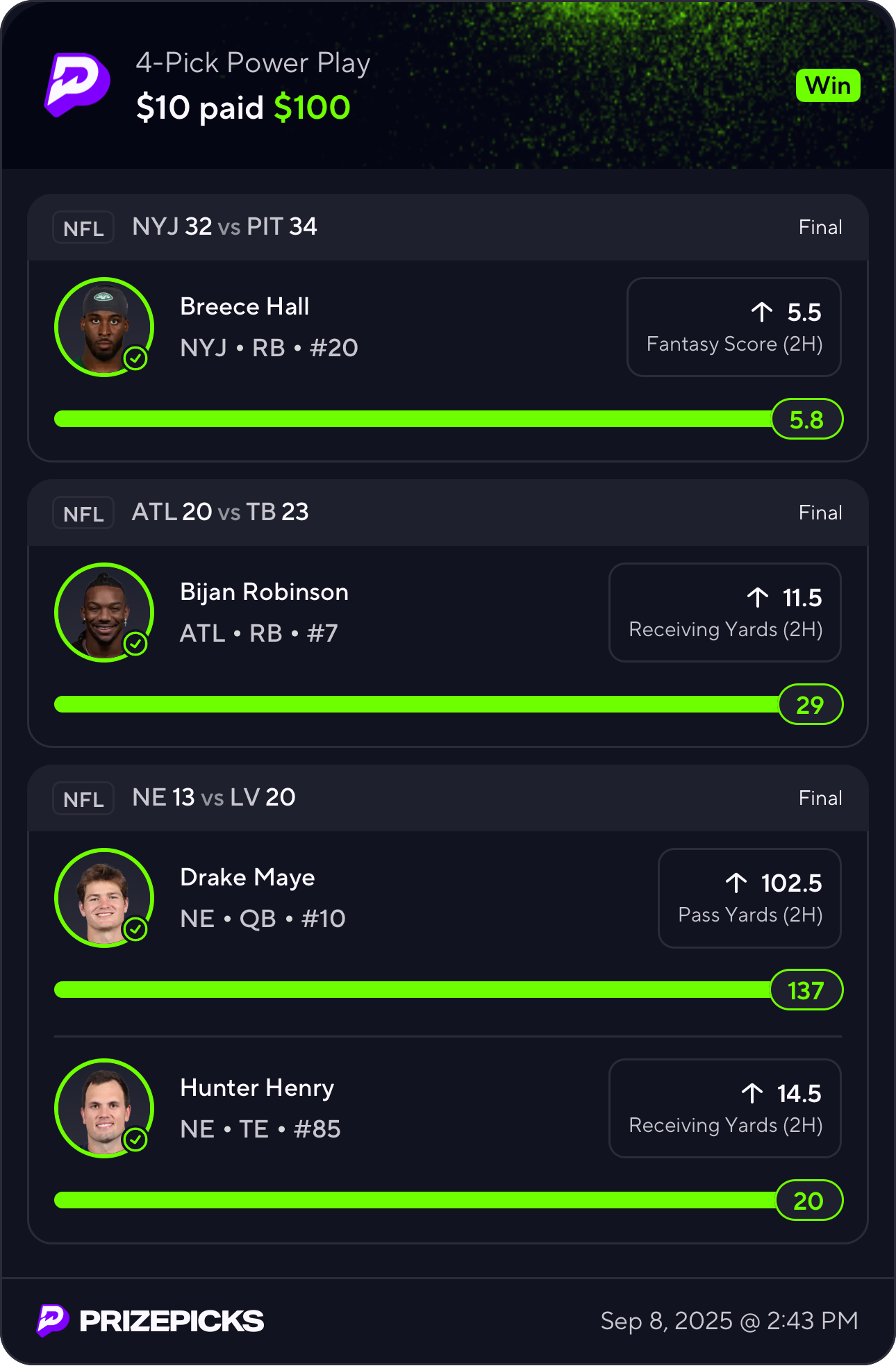Open Breece Hall's player photo
This screenshot has height=1366, width=896.
[x=103, y=325]
